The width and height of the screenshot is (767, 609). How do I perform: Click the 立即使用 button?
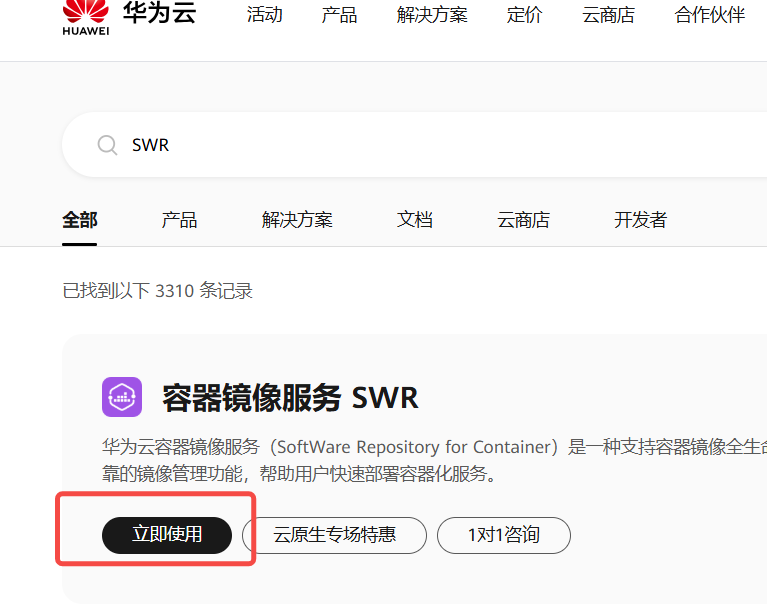click(167, 535)
